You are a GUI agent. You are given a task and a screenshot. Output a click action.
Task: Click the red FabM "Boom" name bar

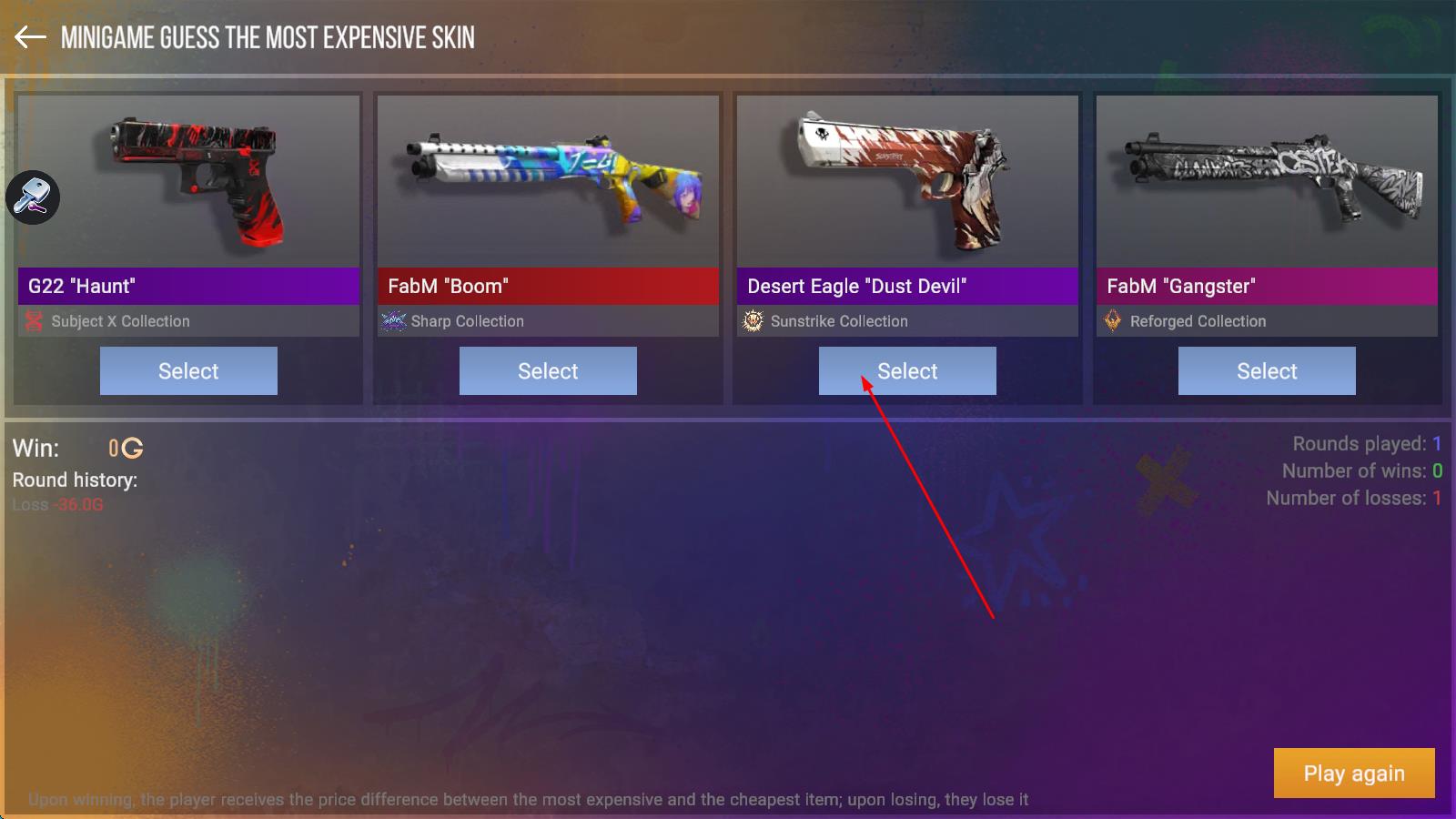click(548, 286)
